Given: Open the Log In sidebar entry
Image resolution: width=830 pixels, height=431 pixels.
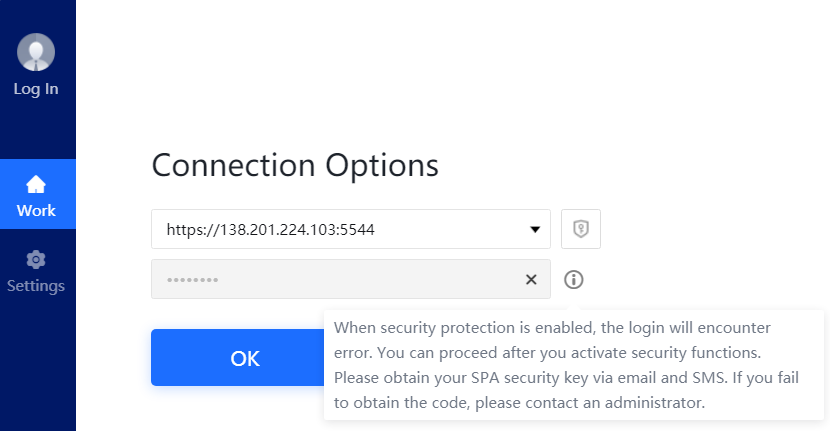Looking at the screenshot, I should point(36,88).
